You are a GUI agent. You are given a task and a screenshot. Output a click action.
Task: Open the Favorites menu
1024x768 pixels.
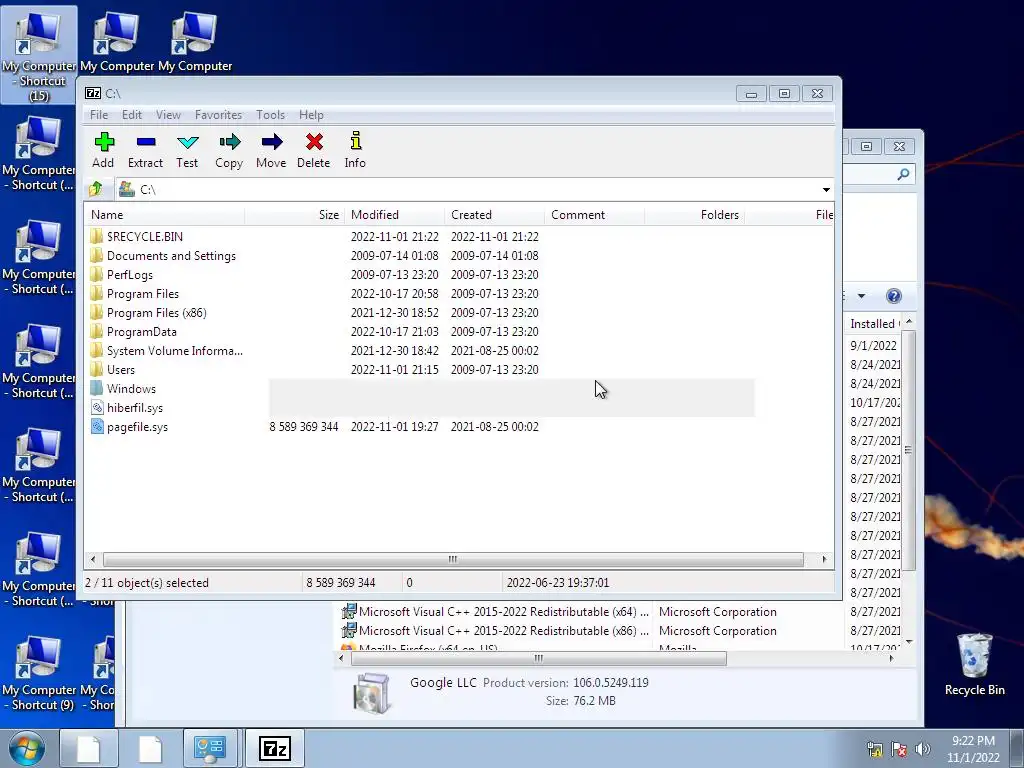(218, 115)
